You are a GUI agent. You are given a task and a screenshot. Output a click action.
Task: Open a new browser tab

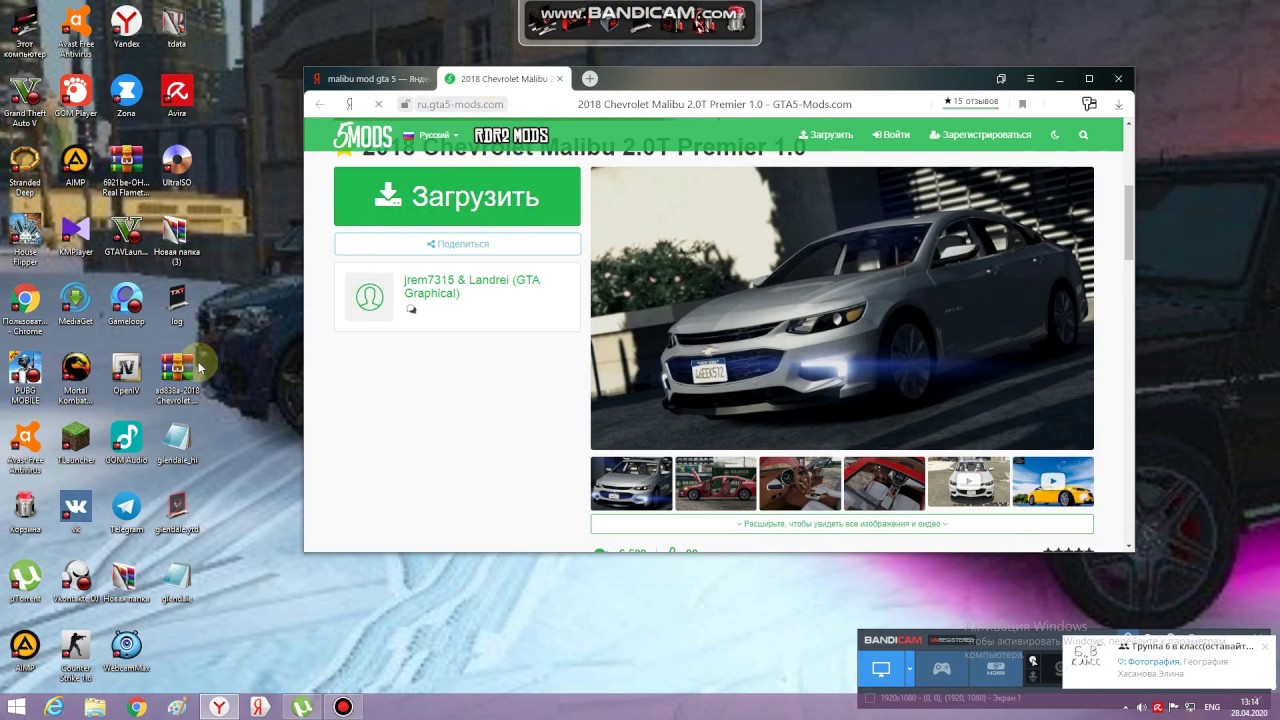point(590,79)
